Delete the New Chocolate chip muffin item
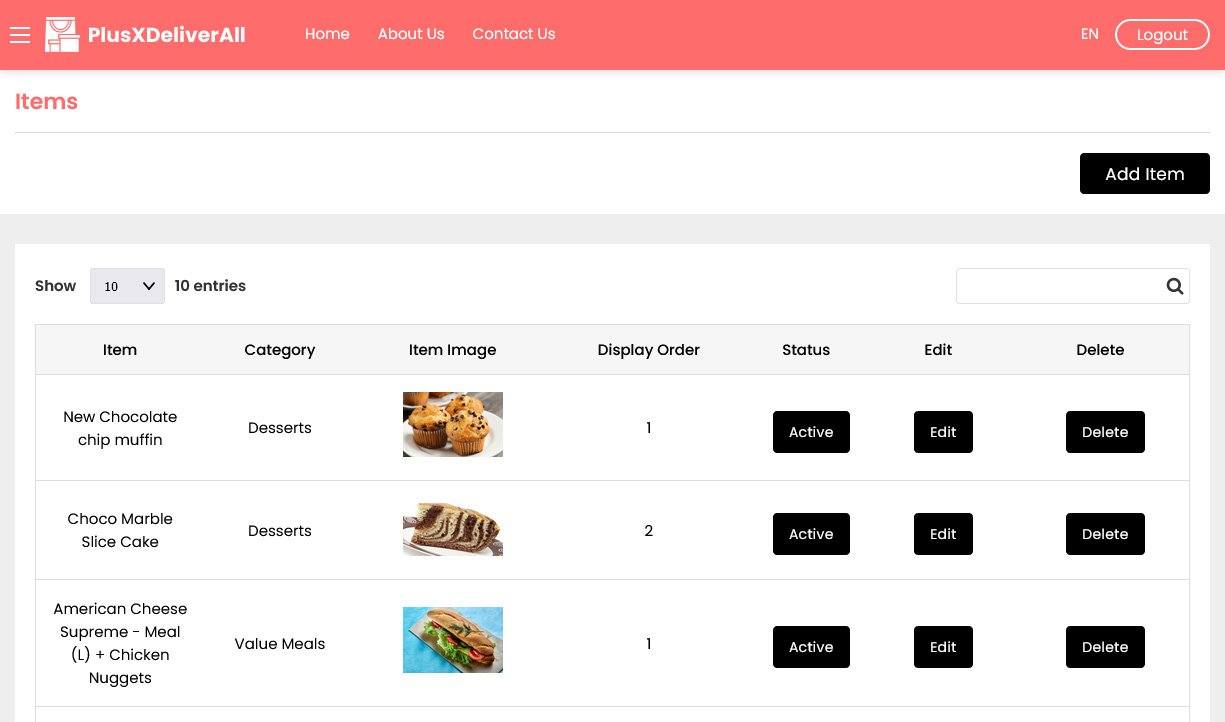This screenshot has height=722, width=1225. coord(1105,432)
